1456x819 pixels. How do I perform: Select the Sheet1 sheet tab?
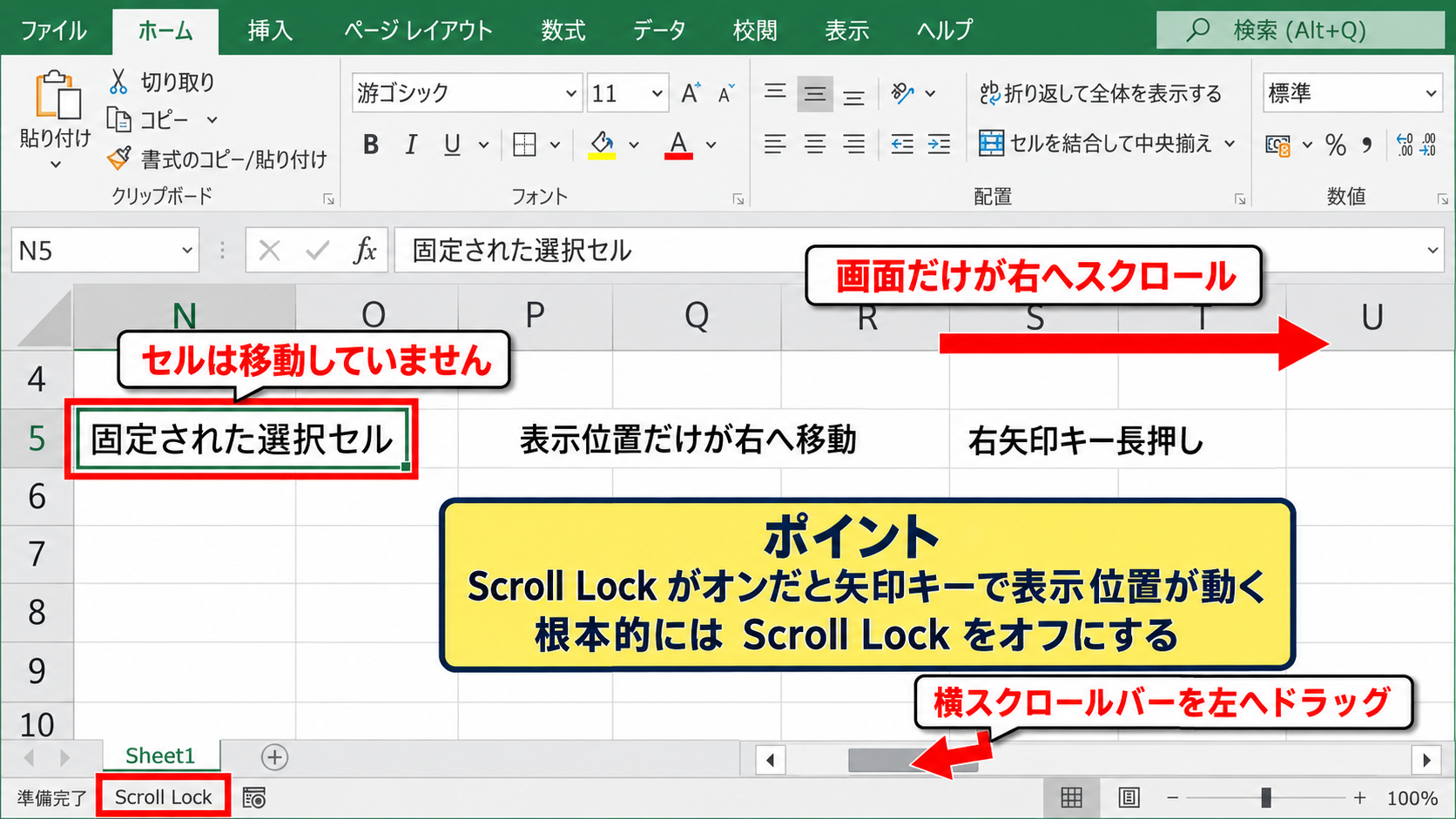coord(160,756)
